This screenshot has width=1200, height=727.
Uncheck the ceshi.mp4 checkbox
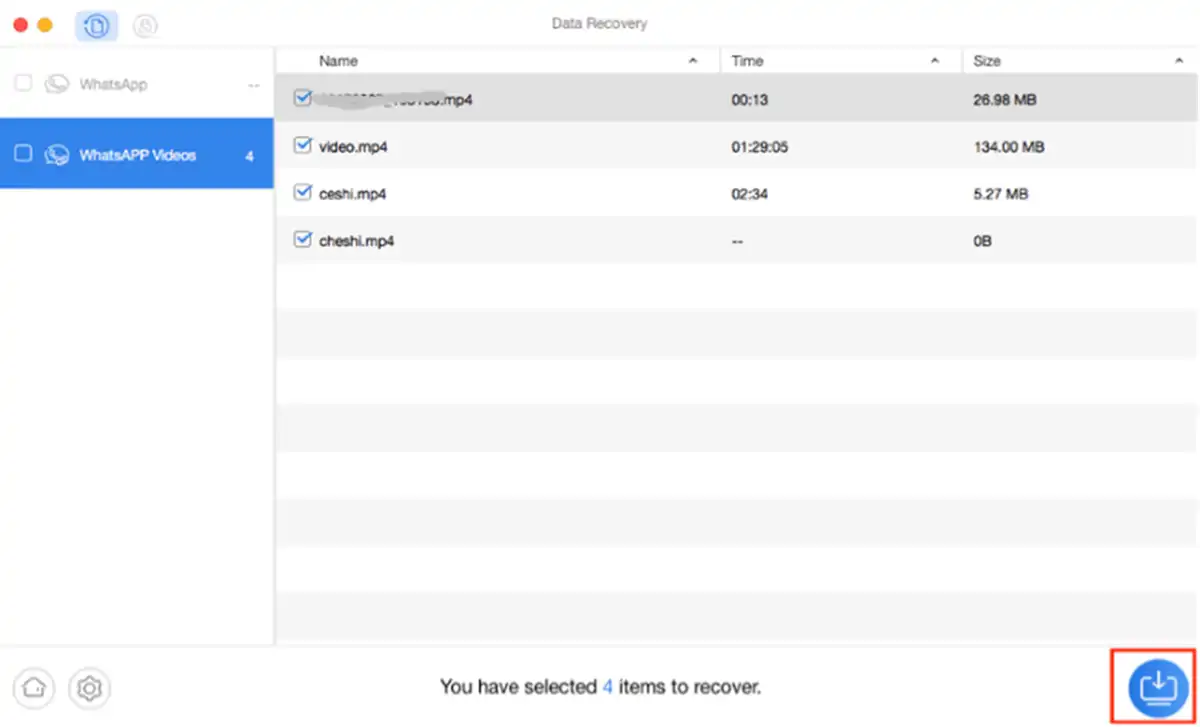point(302,193)
